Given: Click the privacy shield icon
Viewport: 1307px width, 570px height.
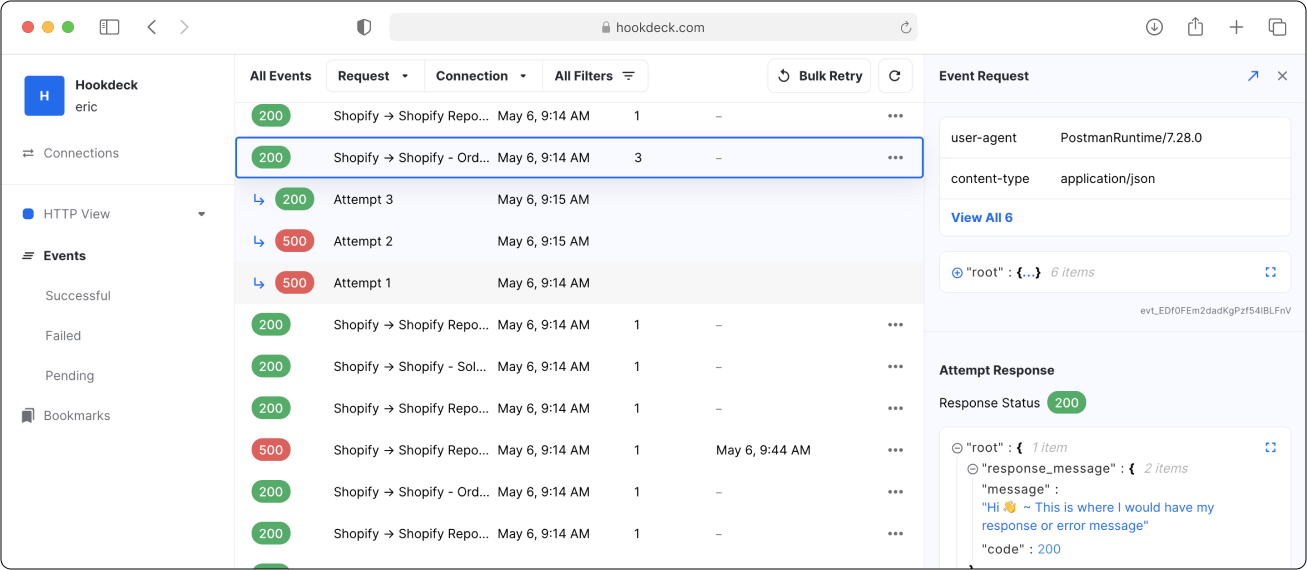Looking at the screenshot, I should 364,27.
